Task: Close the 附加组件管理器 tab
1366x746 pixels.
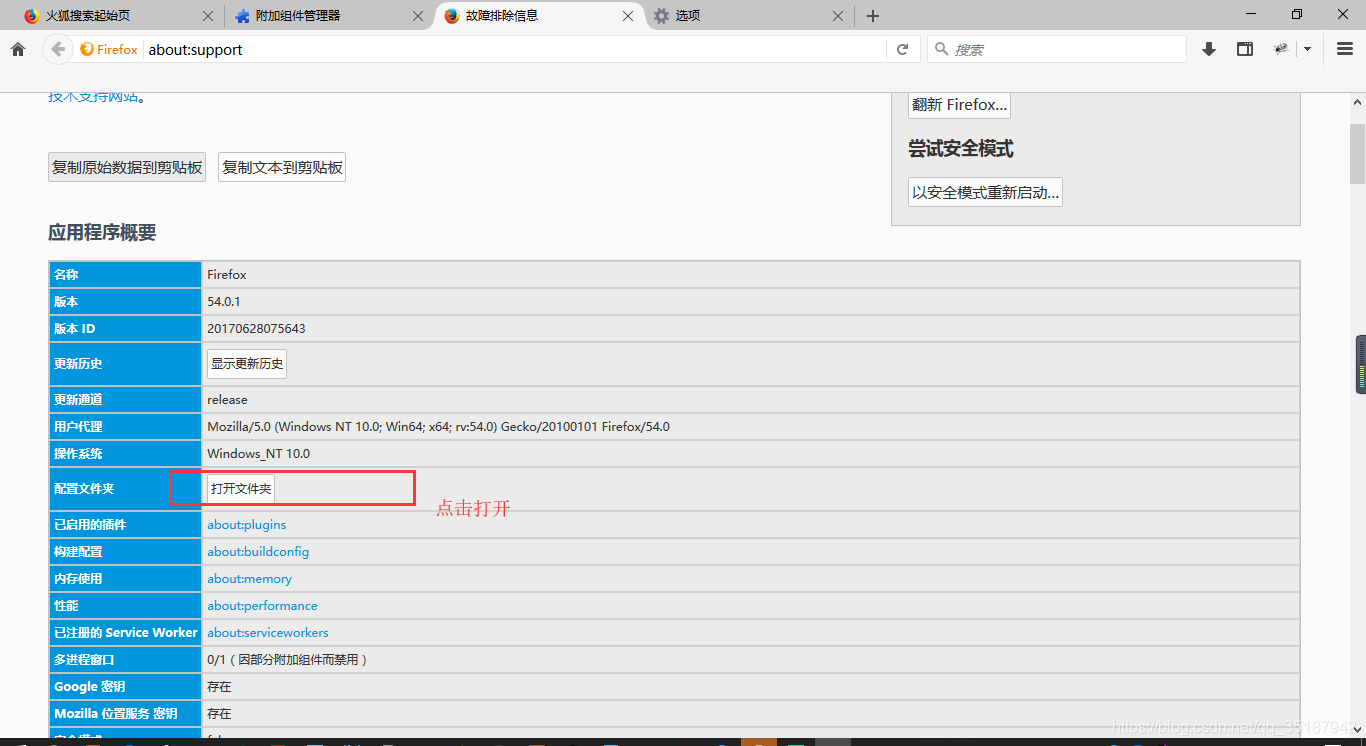Action: [x=416, y=16]
